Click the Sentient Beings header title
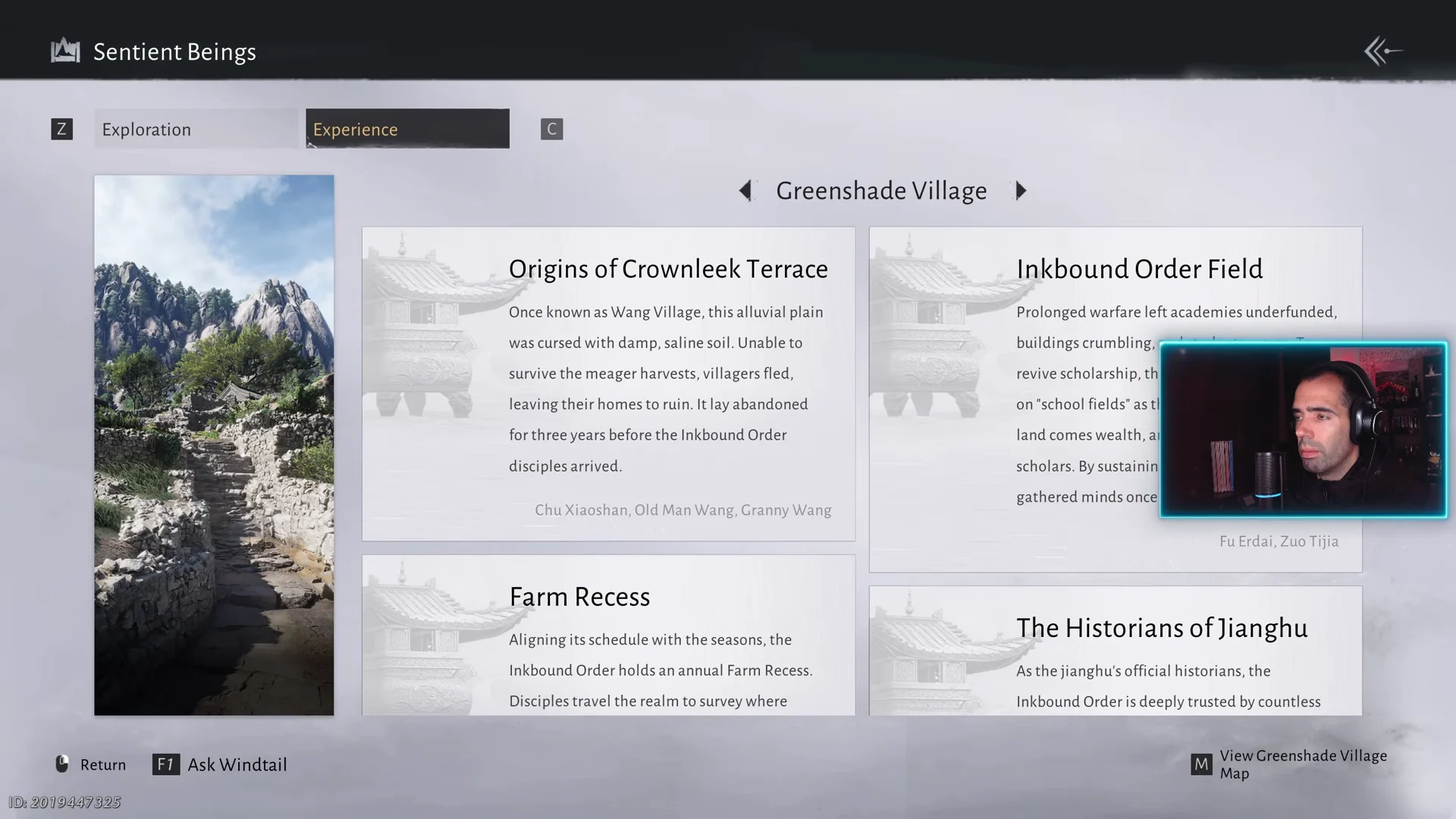Screen dimensions: 1456x819 point(174,52)
